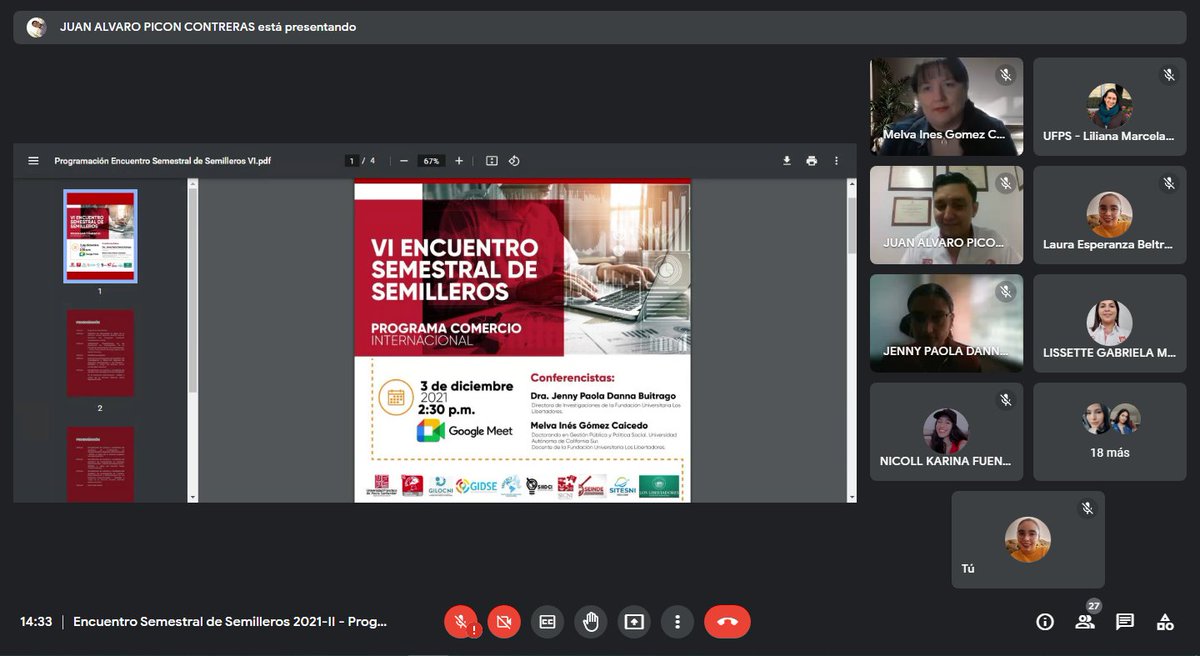Image resolution: width=1200 pixels, height=656 pixels.
Task: Click muted mic icon on Laura Esperanza tile
Action: [x=1168, y=183]
